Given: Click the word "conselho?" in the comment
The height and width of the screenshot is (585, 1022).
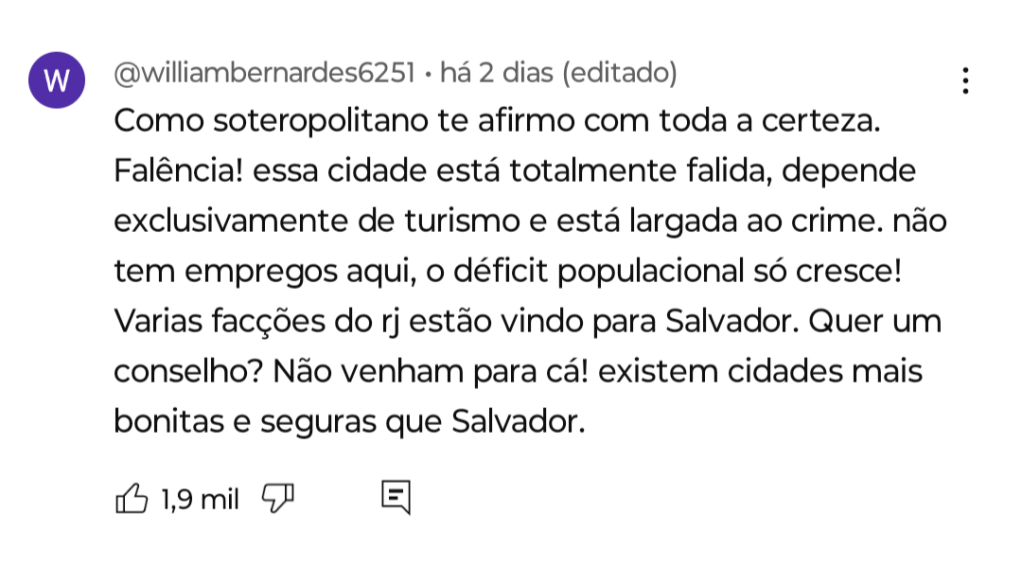Looking at the screenshot, I should click(x=188, y=372).
